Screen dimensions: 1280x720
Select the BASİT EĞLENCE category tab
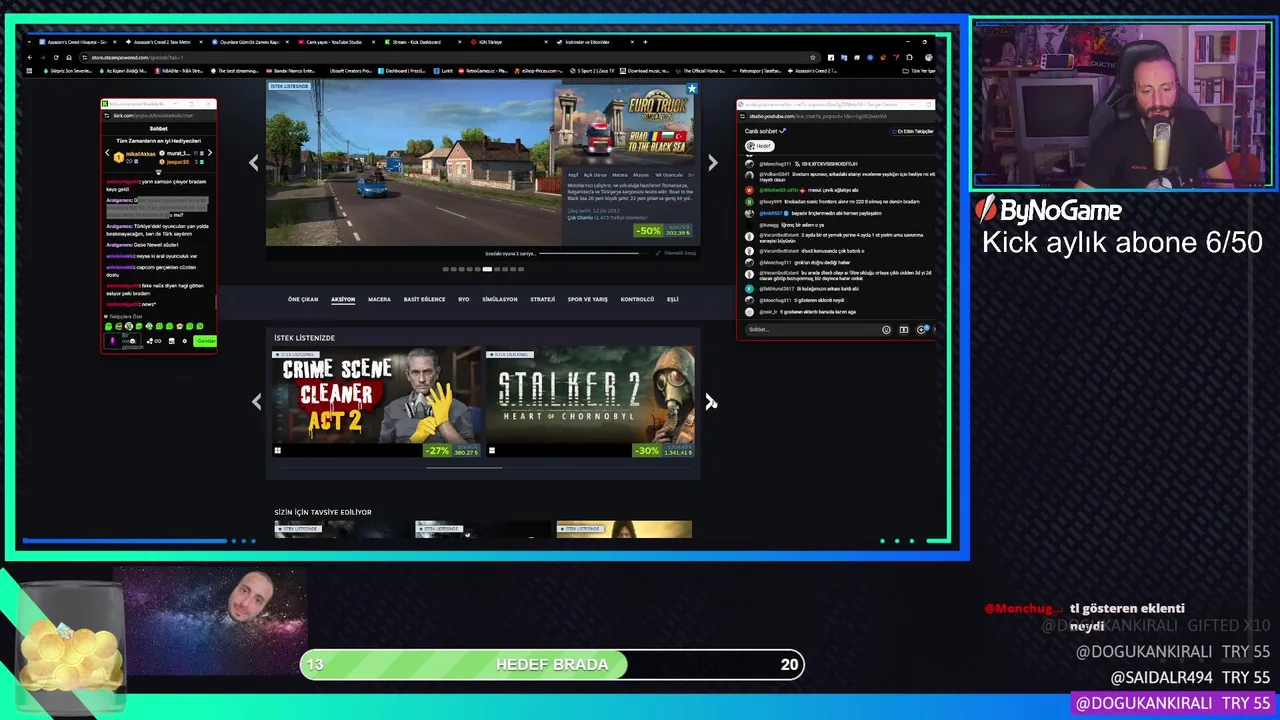(x=425, y=299)
